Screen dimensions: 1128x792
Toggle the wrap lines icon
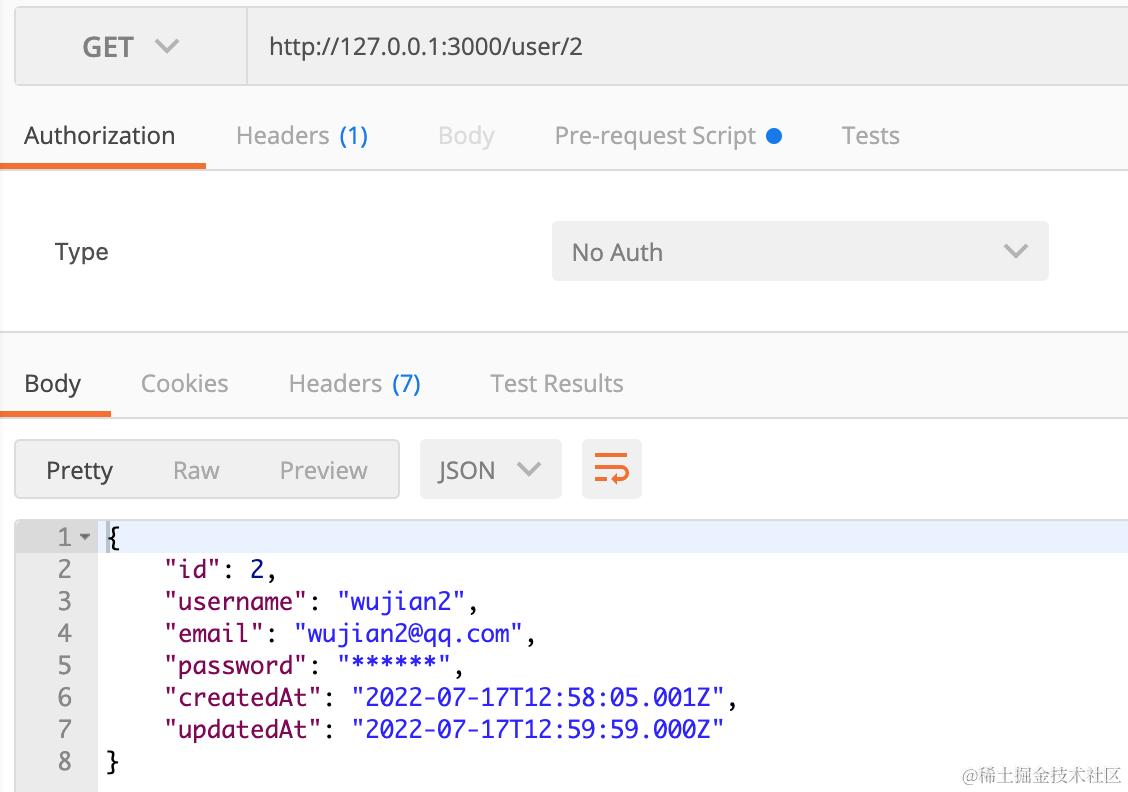[611, 469]
